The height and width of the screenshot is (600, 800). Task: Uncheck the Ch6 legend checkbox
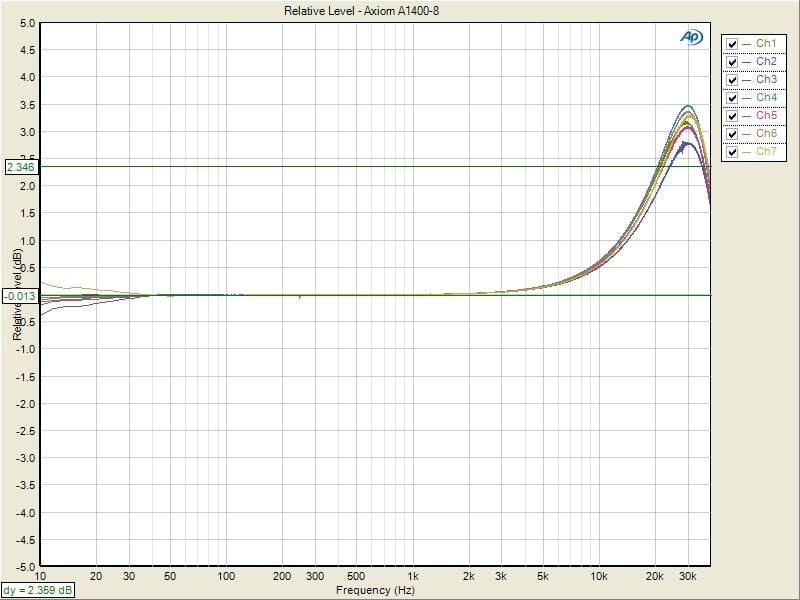[733, 134]
